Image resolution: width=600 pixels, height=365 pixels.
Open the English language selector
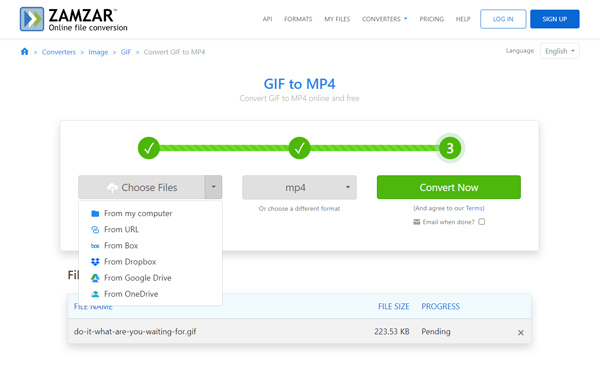click(560, 51)
